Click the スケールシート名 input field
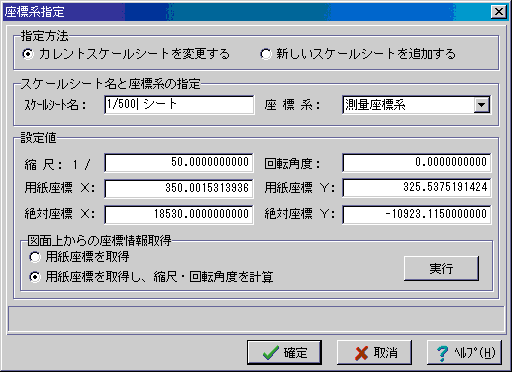The image size is (512, 372). tap(179, 105)
